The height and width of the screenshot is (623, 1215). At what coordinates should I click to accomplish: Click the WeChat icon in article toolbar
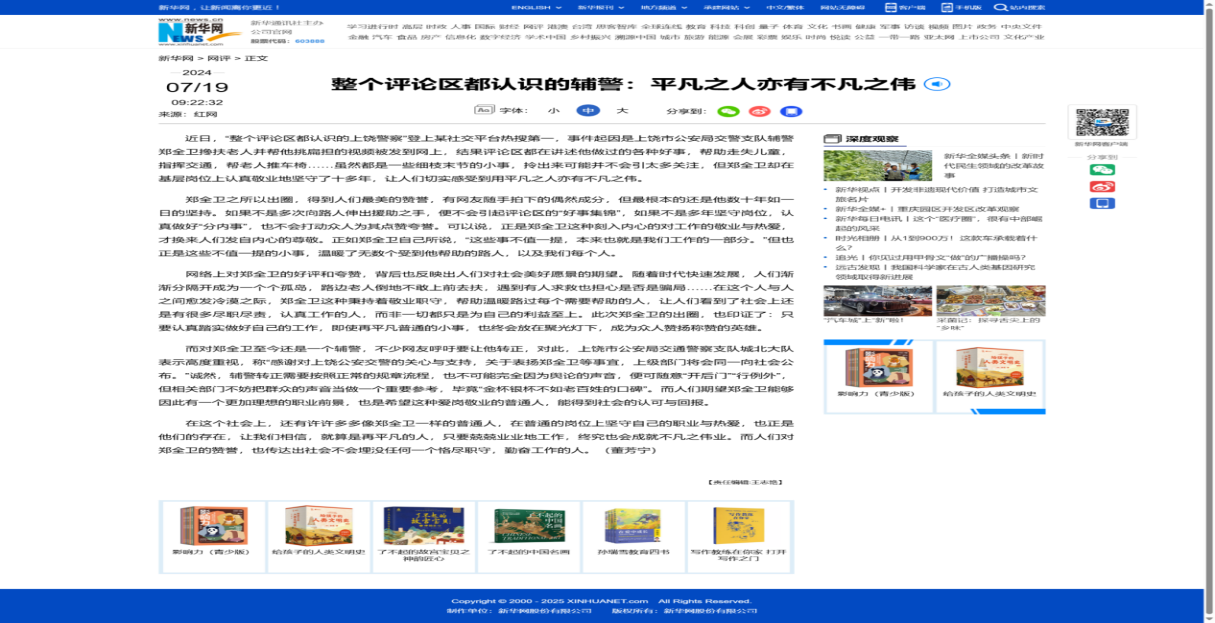tap(729, 111)
